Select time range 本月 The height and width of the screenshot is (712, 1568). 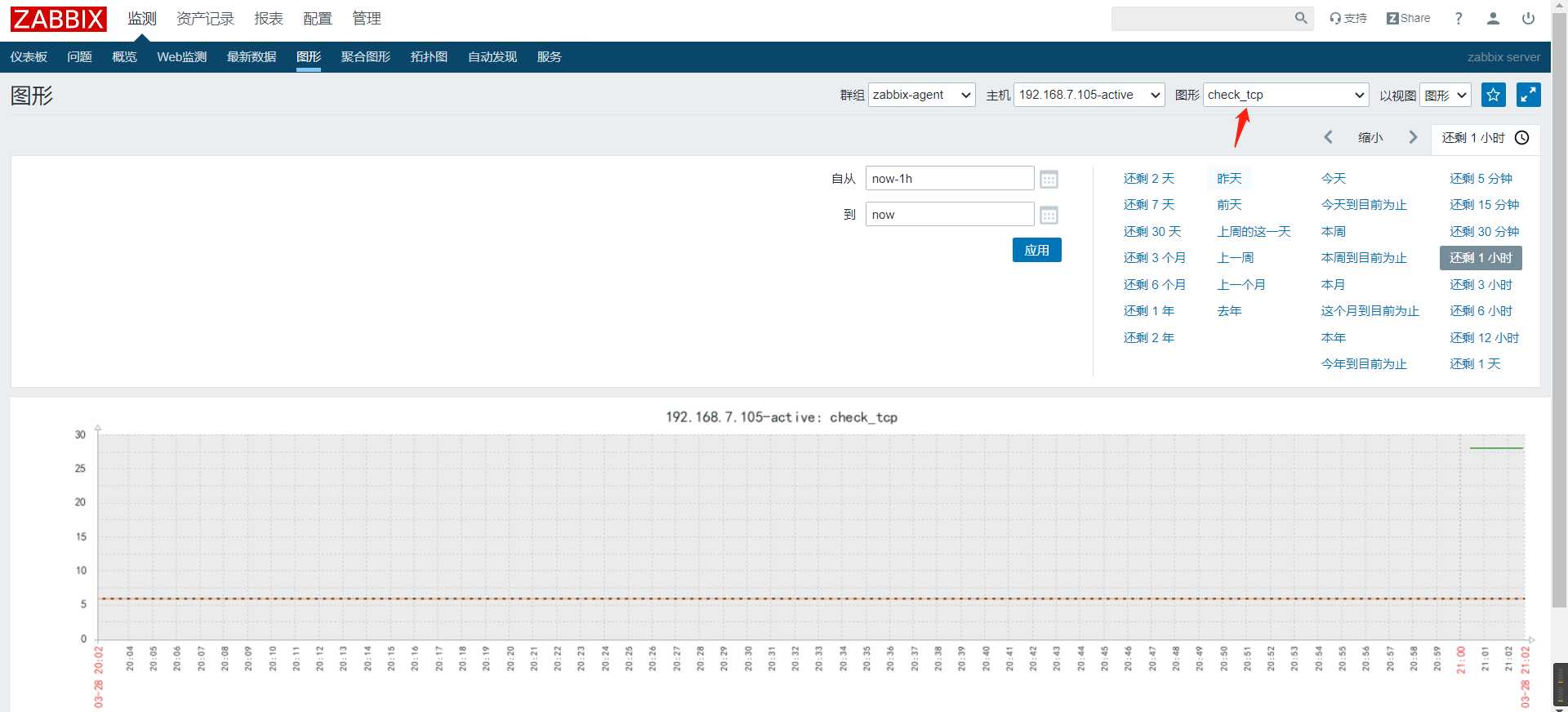click(x=1334, y=284)
